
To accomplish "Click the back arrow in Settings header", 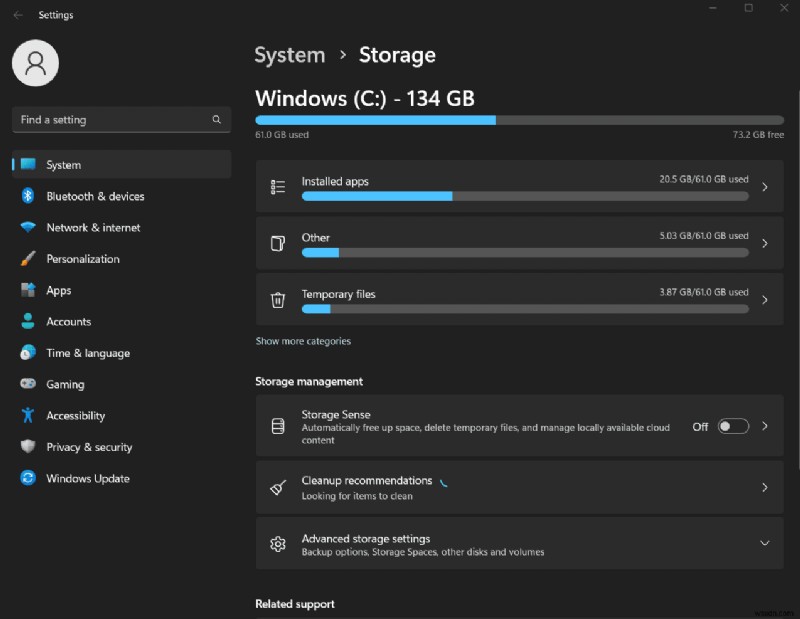I will tap(18, 15).
